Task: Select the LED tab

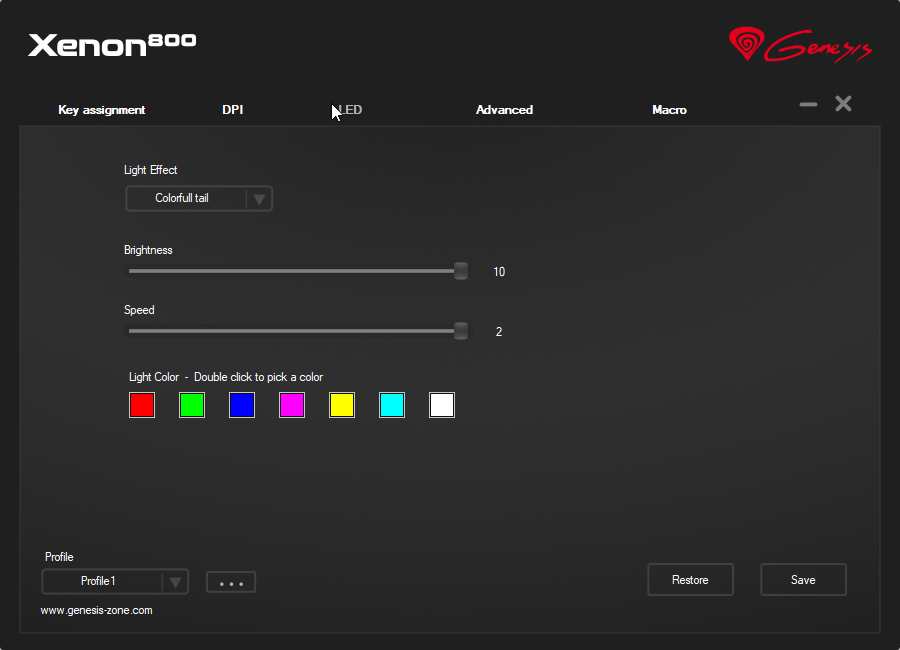Action: tap(348, 110)
